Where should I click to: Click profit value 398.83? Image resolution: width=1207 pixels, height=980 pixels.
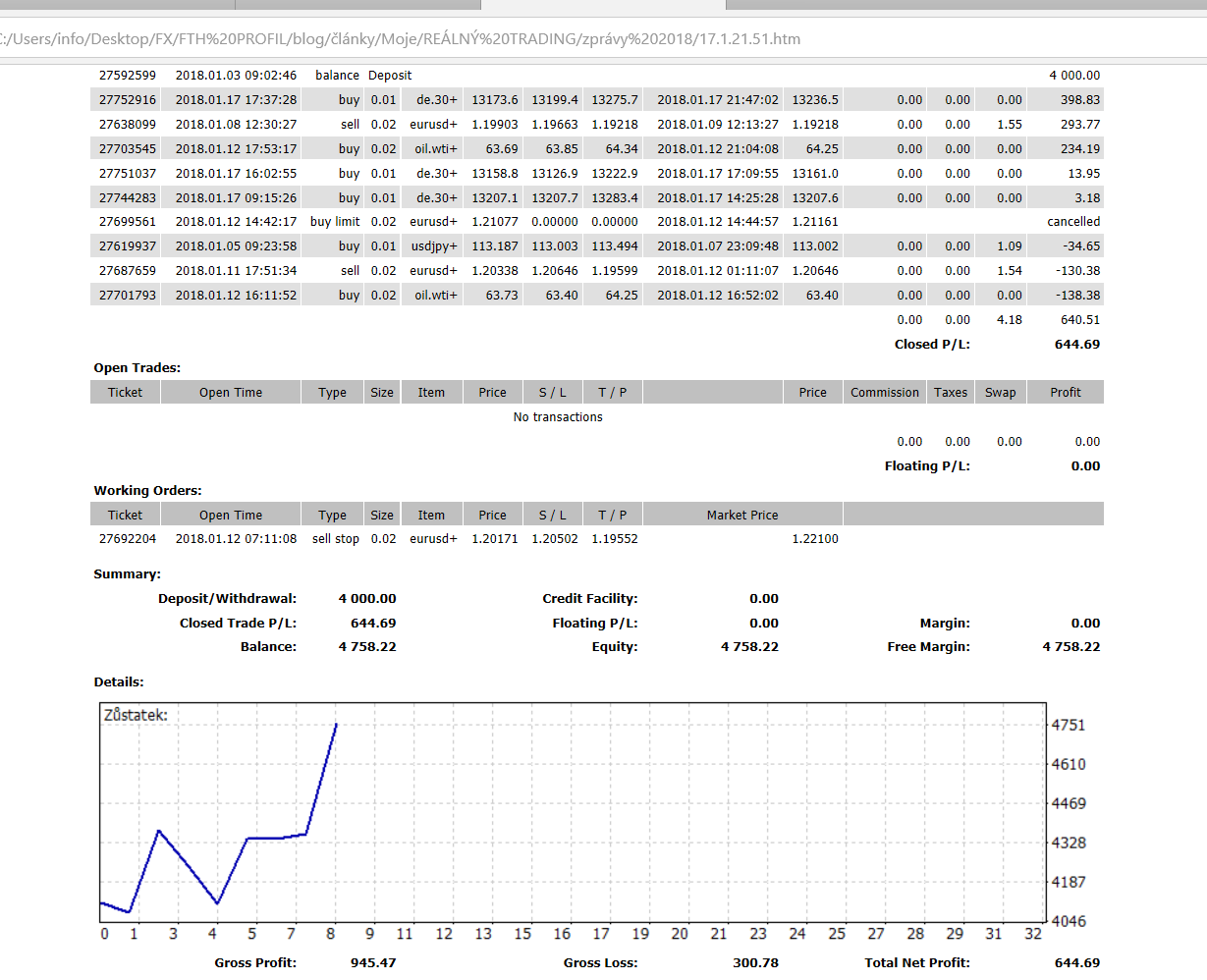click(1080, 100)
